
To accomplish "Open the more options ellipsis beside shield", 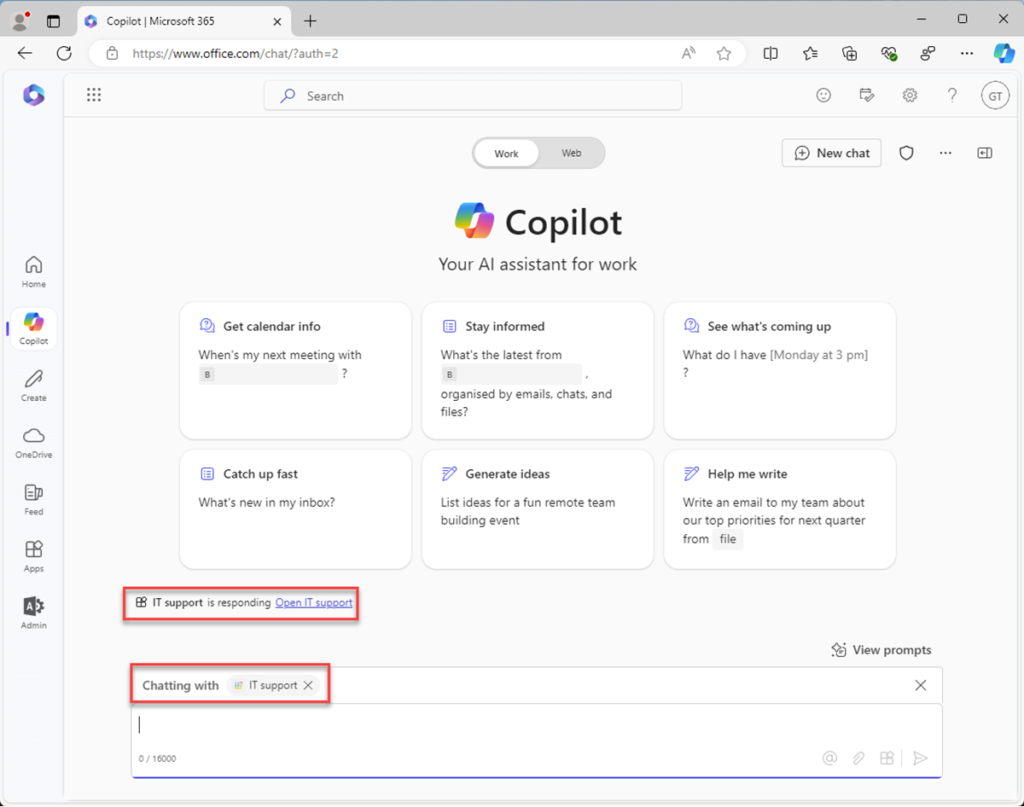I will [945, 153].
